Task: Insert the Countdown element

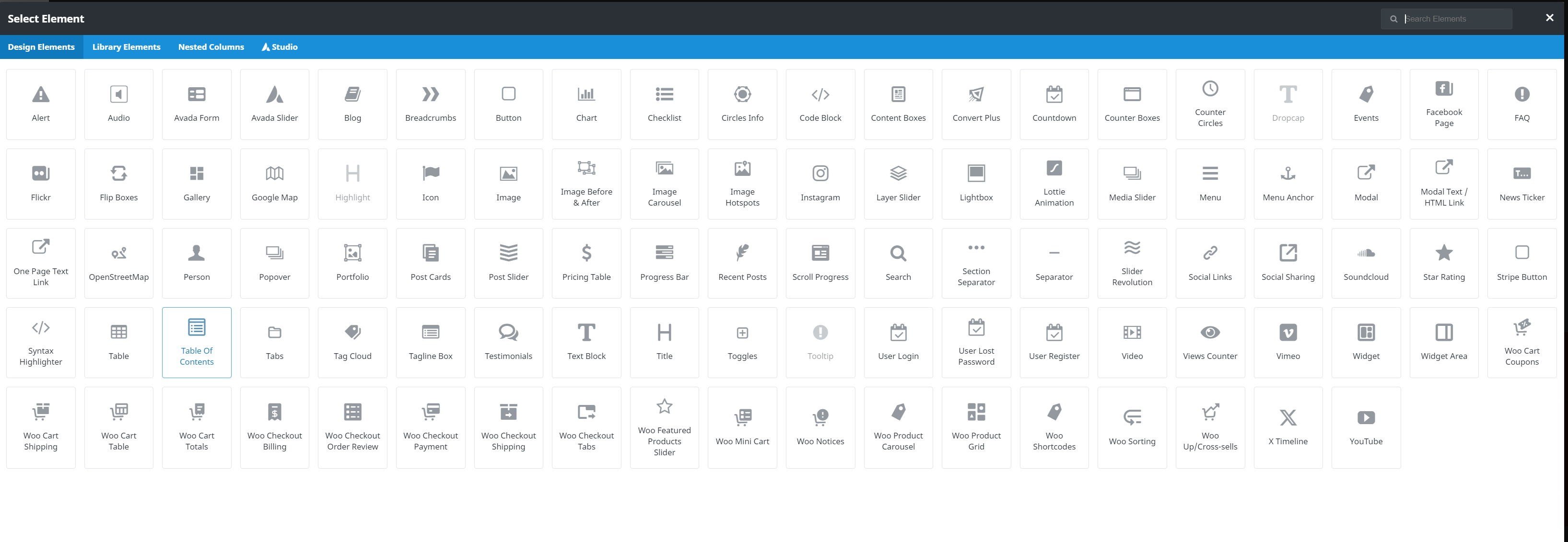Action: click(1053, 104)
